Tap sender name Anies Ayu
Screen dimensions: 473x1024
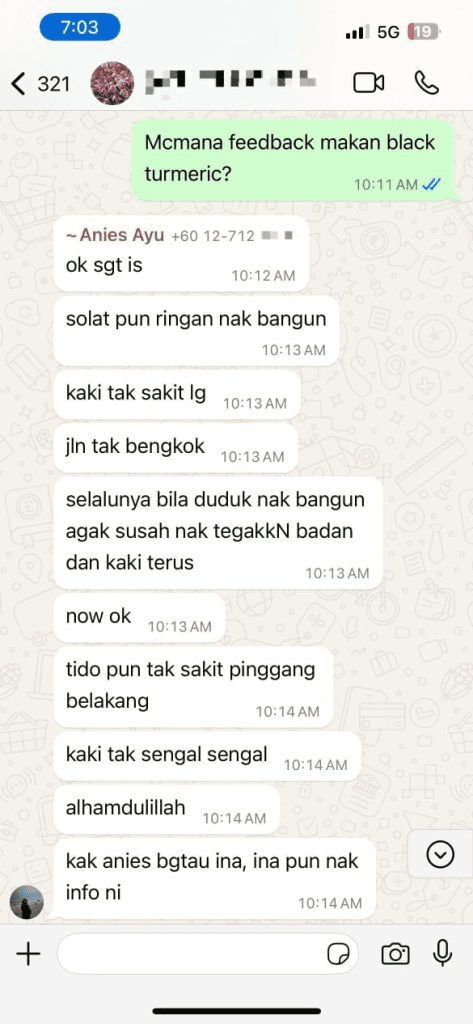(x=116, y=236)
